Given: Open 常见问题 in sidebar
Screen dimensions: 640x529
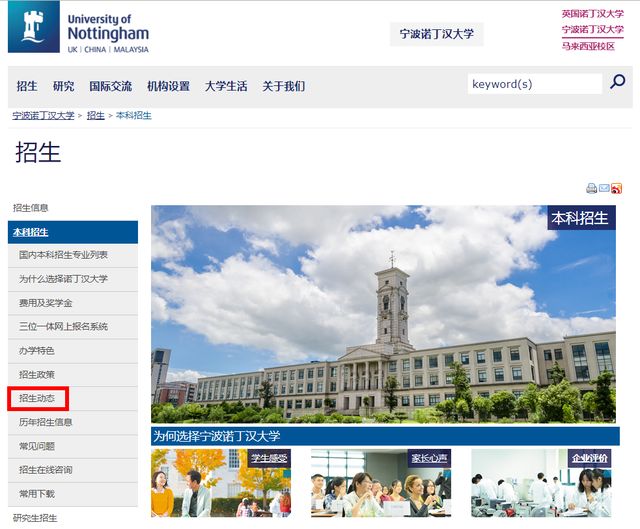Looking at the screenshot, I should [x=73, y=447].
